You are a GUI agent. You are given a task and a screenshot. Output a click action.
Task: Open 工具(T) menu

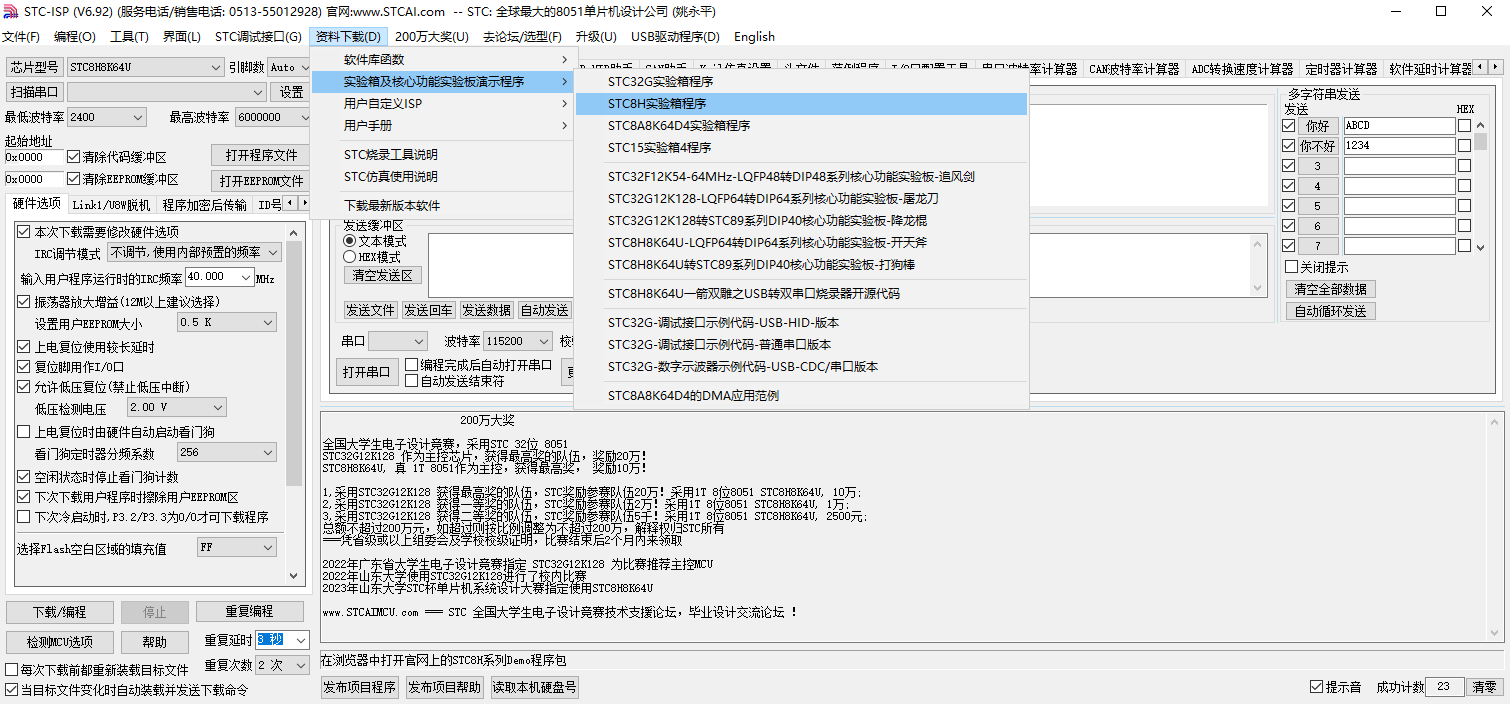click(129, 37)
